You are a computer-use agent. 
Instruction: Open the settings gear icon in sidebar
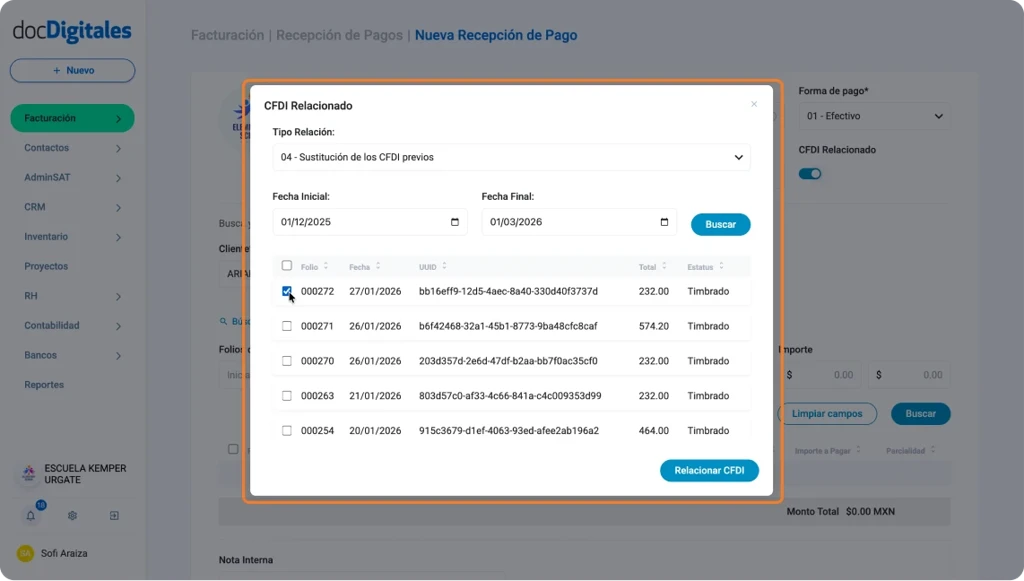click(72, 516)
